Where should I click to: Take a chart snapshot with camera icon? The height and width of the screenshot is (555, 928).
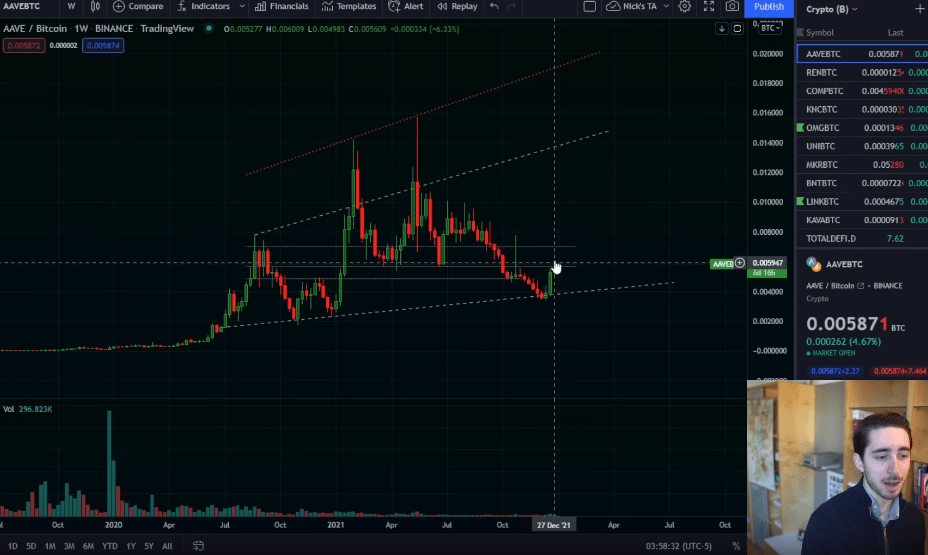coord(733,7)
